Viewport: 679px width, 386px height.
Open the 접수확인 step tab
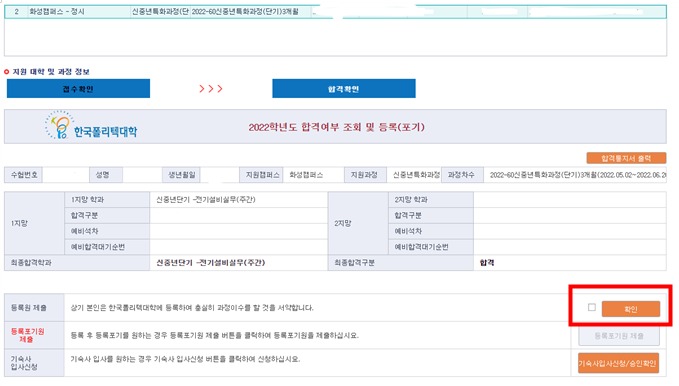[x=78, y=89]
